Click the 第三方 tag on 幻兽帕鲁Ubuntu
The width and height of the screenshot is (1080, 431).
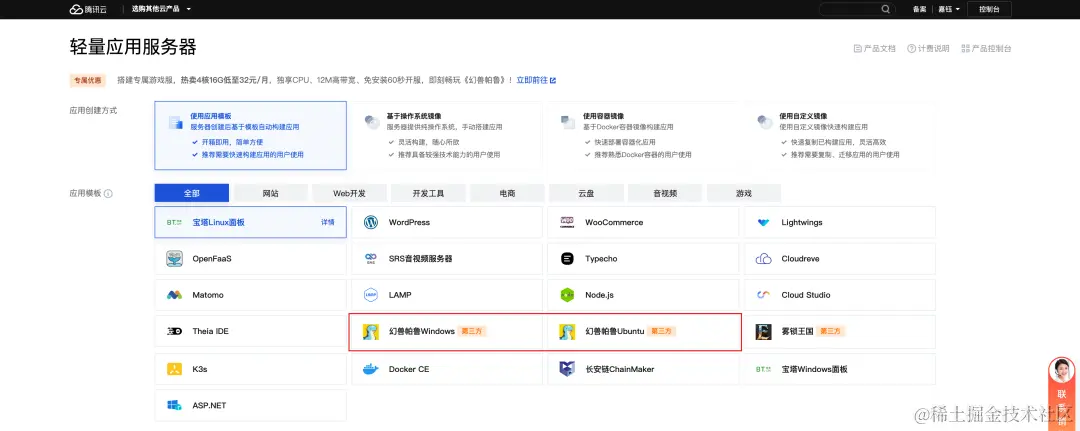(663, 331)
